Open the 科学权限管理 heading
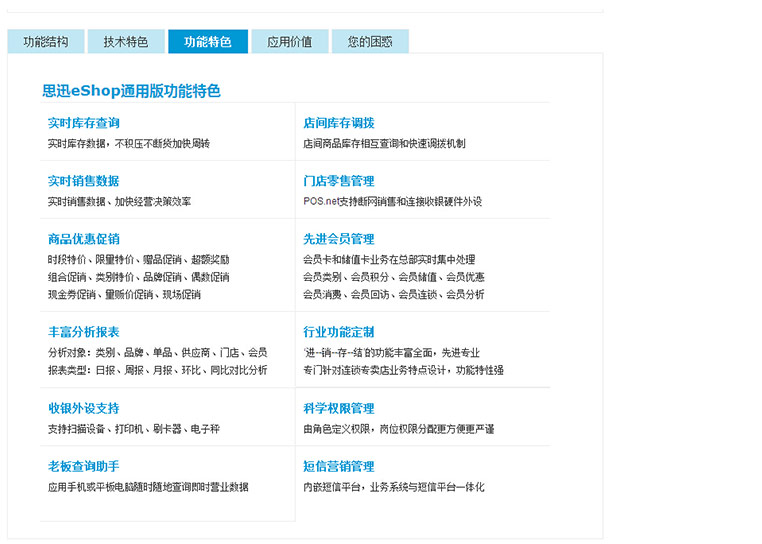The height and width of the screenshot is (544, 762). (x=339, y=408)
